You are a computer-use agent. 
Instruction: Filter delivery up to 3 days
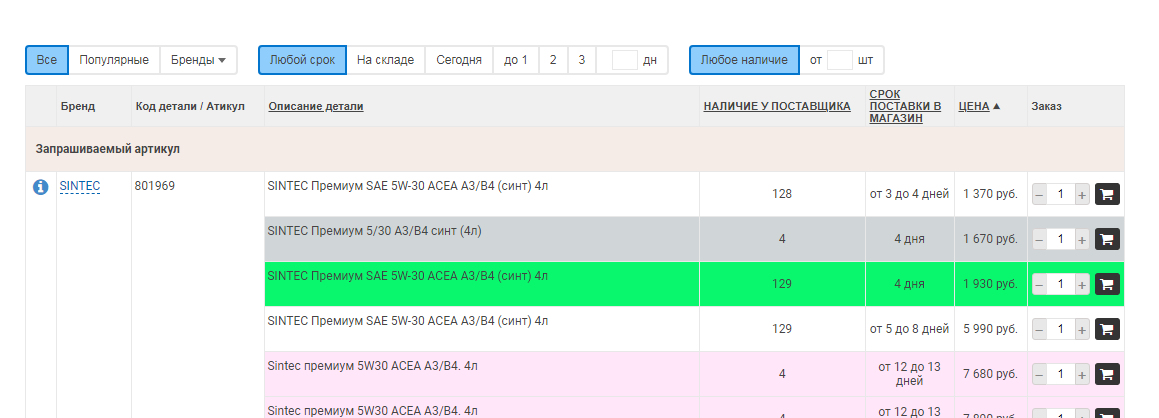click(582, 60)
